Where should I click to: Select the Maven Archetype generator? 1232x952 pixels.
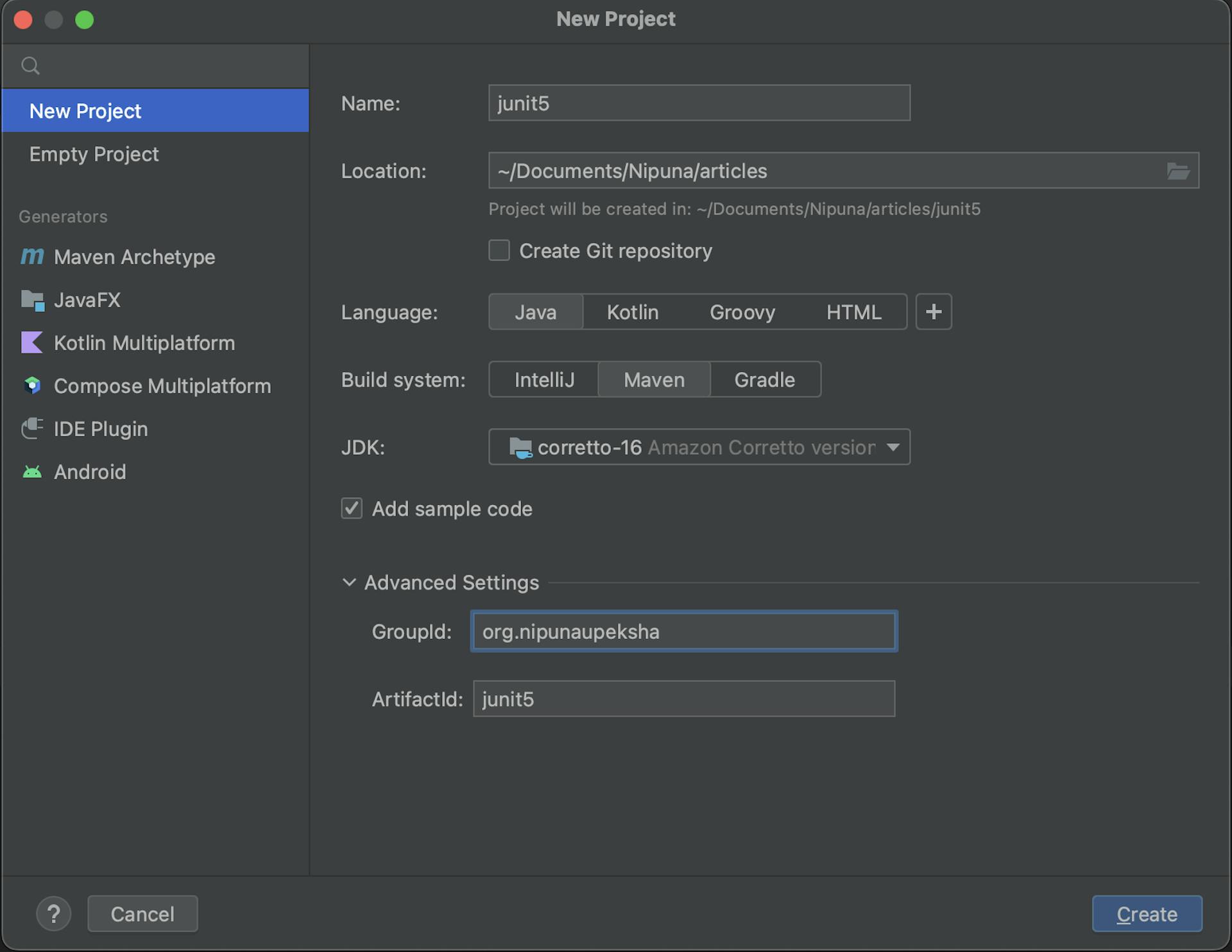pyautogui.click(x=135, y=257)
